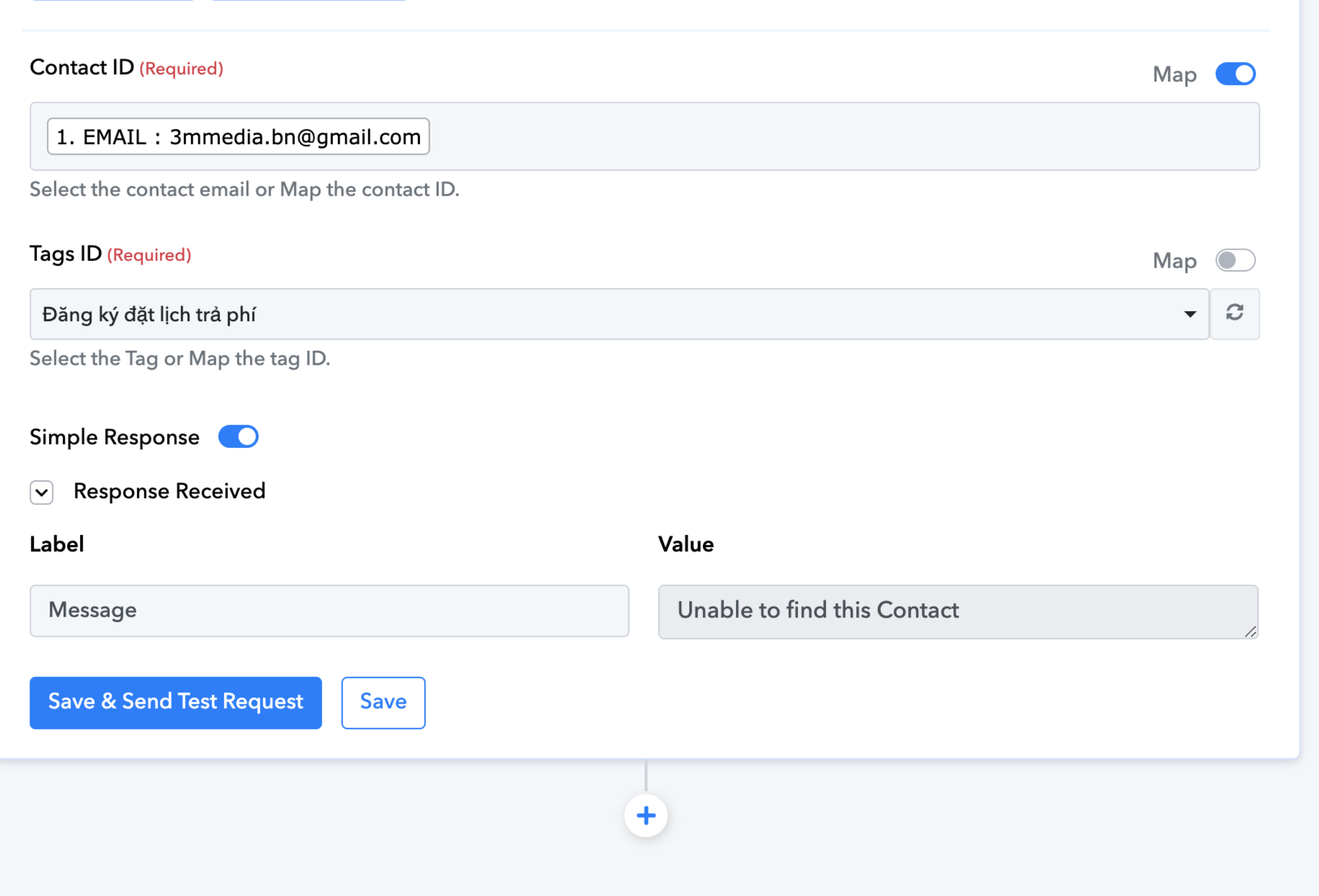Turn off the Simple Response switch
This screenshot has width=1319, height=896.
click(239, 437)
